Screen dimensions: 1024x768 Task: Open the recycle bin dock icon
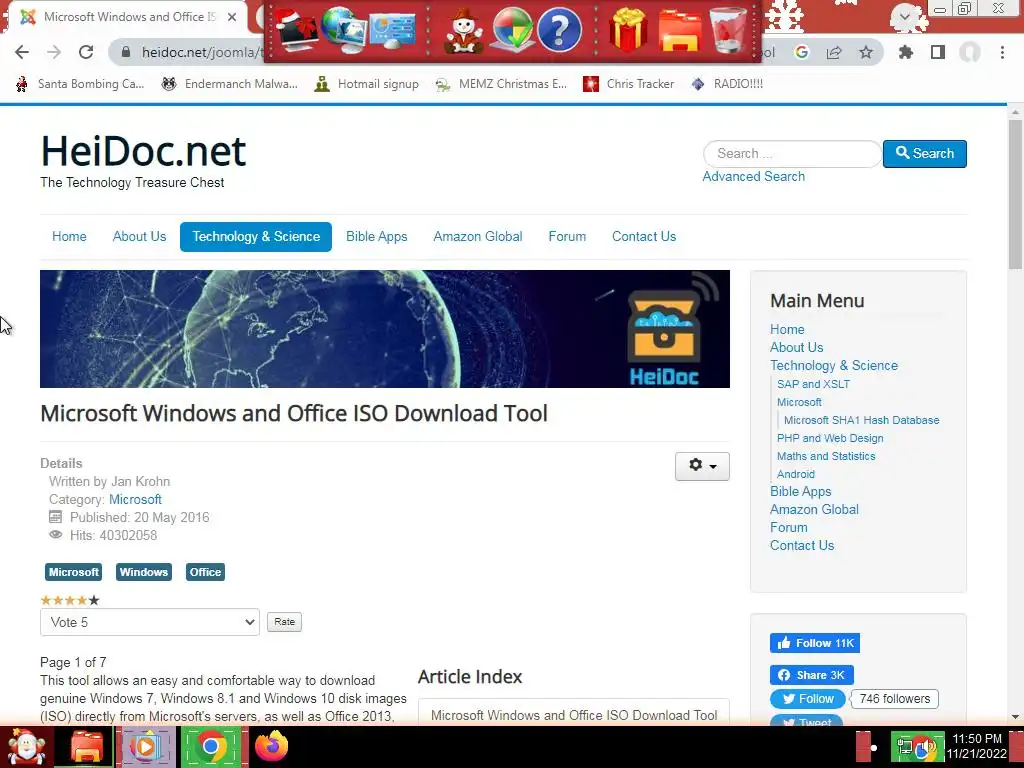pos(729,30)
